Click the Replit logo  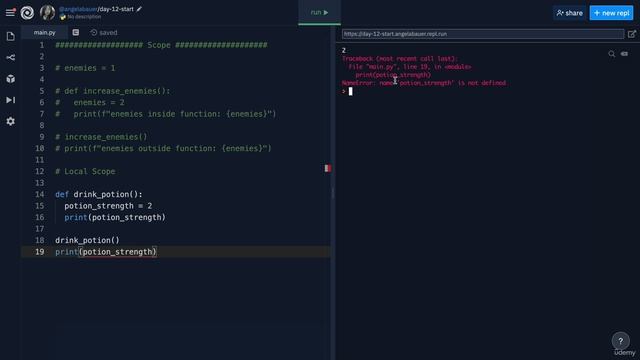pos(27,13)
